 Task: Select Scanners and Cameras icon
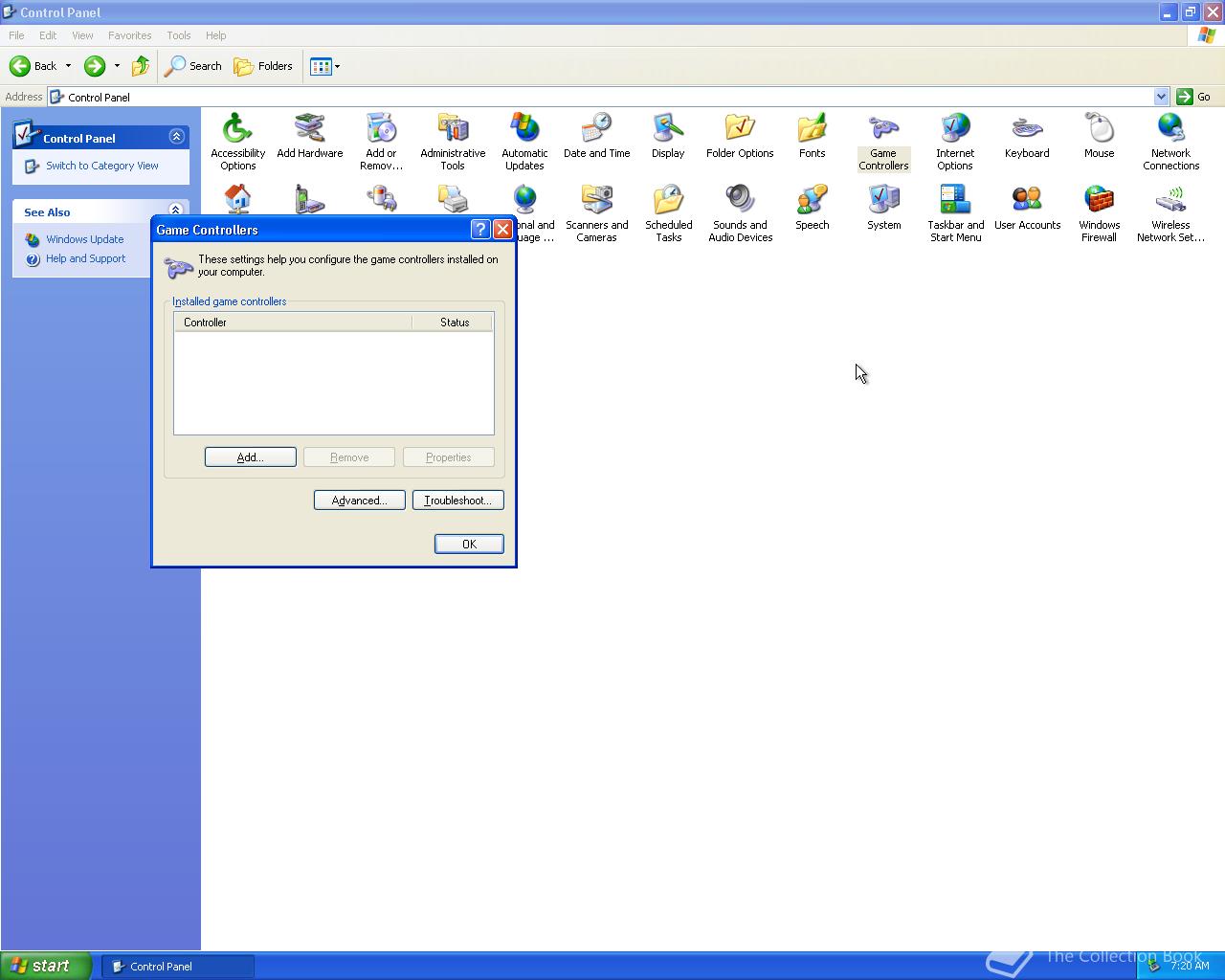point(596,212)
